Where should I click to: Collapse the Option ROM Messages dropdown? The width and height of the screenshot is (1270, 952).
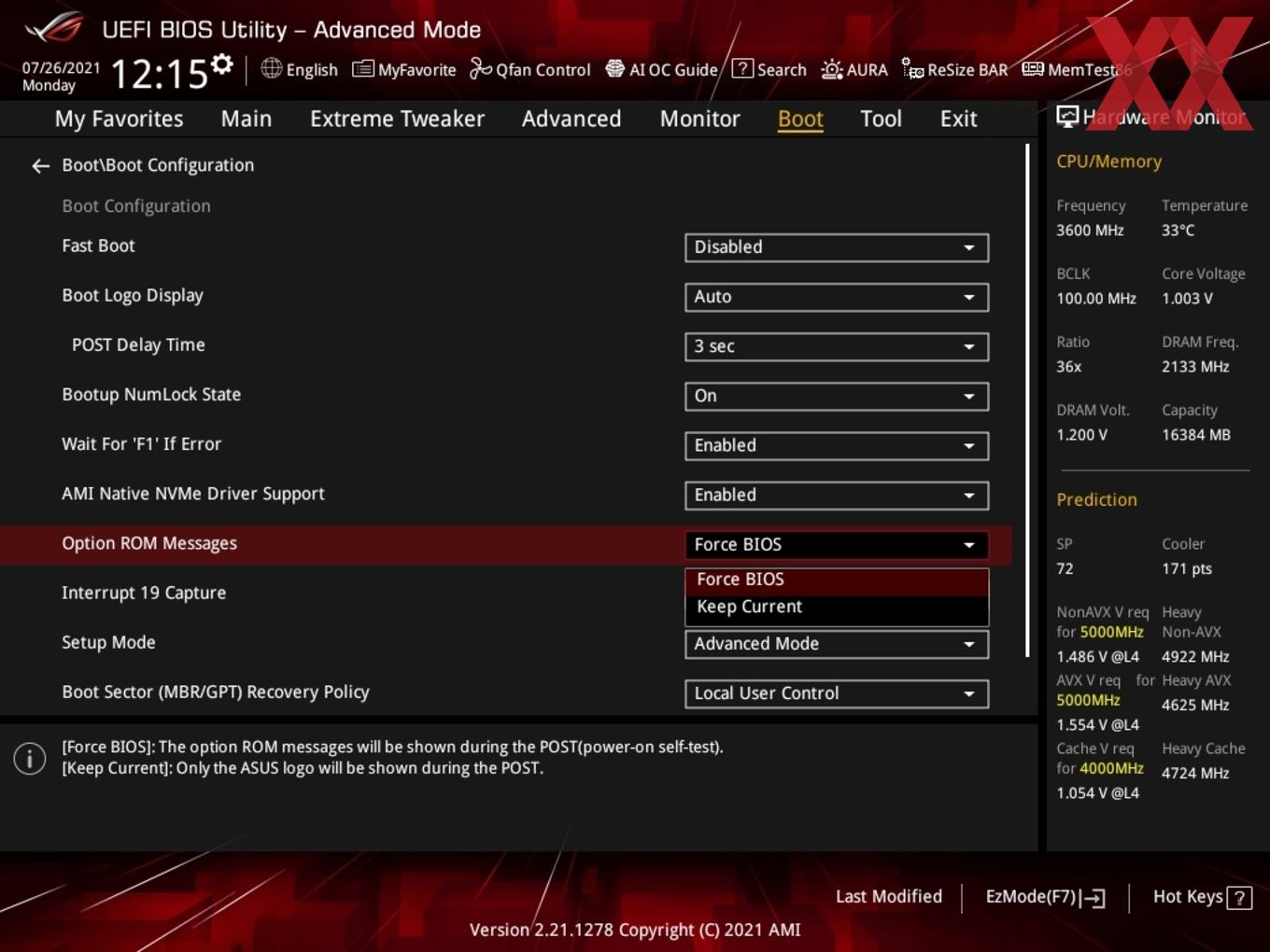point(837,544)
